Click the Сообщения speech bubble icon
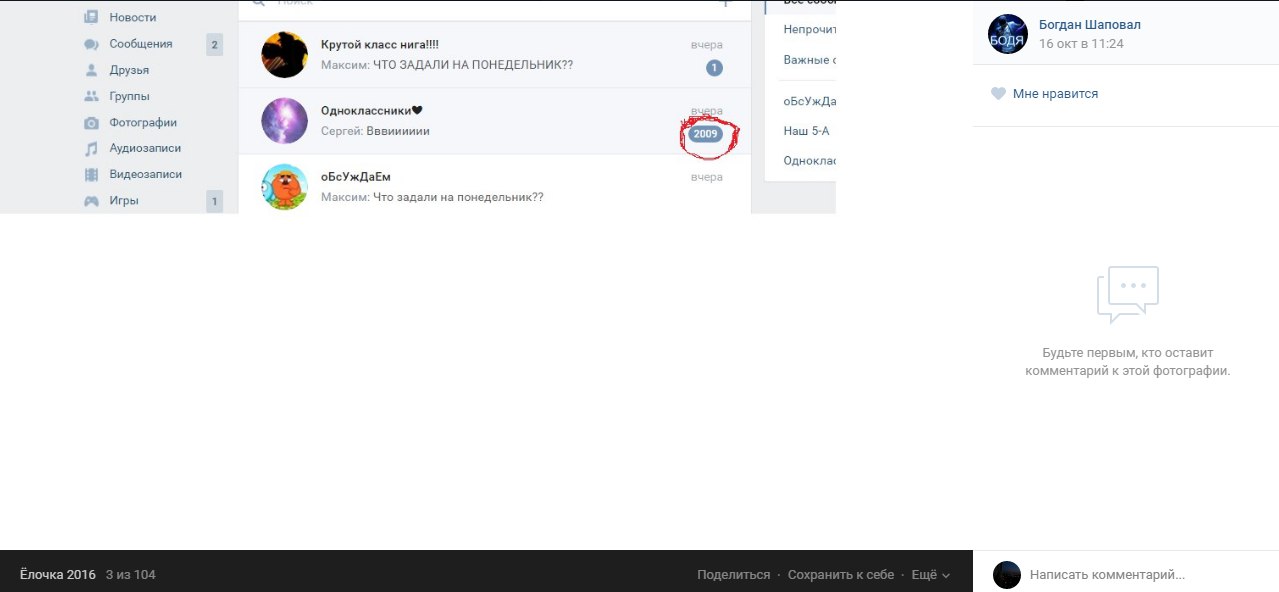This screenshot has height=592, width=1279. coord(91,44)
